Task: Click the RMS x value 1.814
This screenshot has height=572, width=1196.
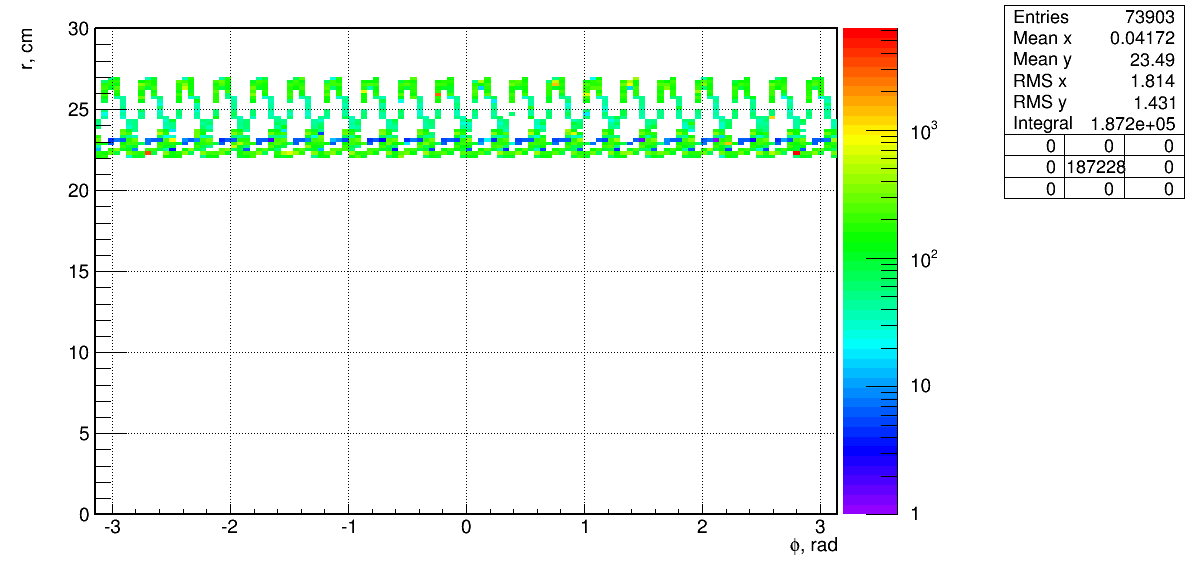Action: tap(1154, 81)
